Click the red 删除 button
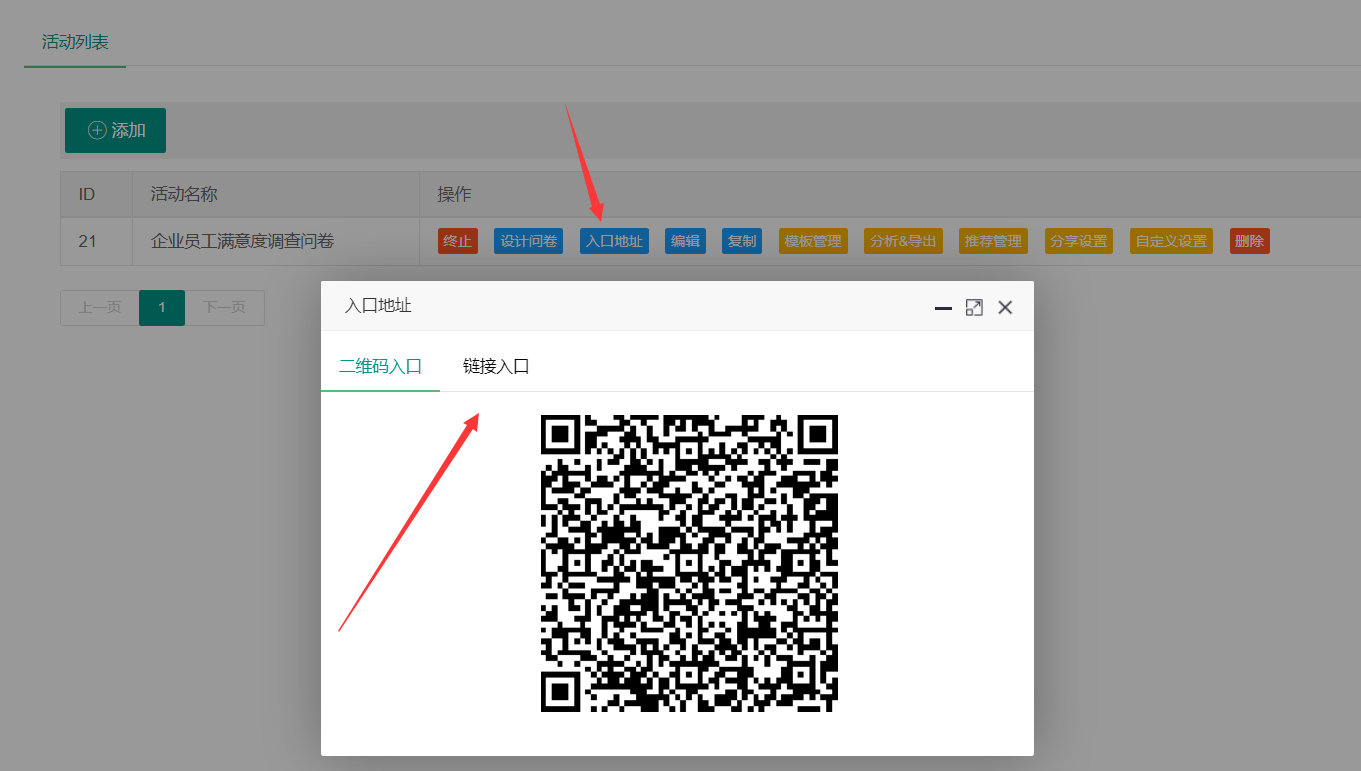The image size is (1361, 771). click(1249, 241)
